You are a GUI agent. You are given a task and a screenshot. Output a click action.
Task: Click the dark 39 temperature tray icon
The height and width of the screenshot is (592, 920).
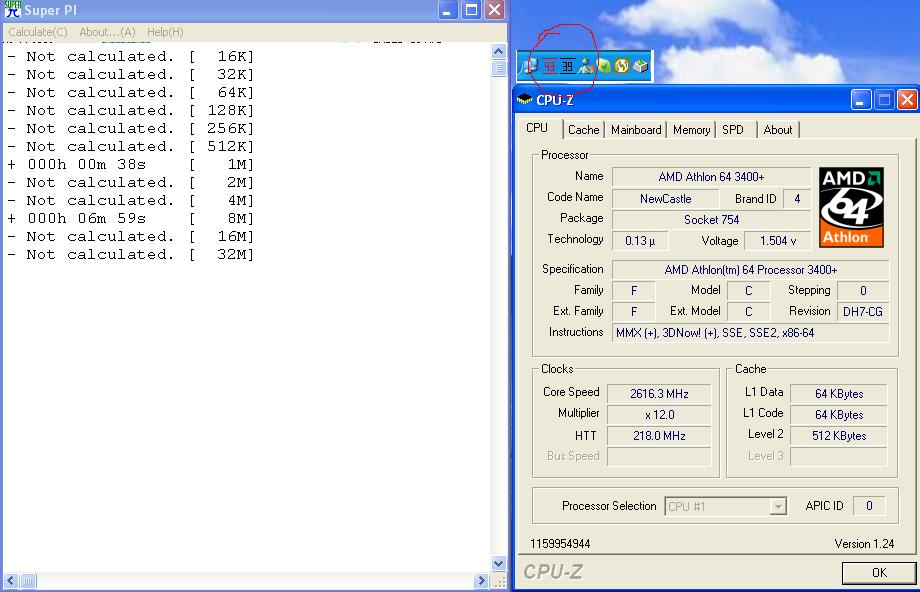coord(567,66)
